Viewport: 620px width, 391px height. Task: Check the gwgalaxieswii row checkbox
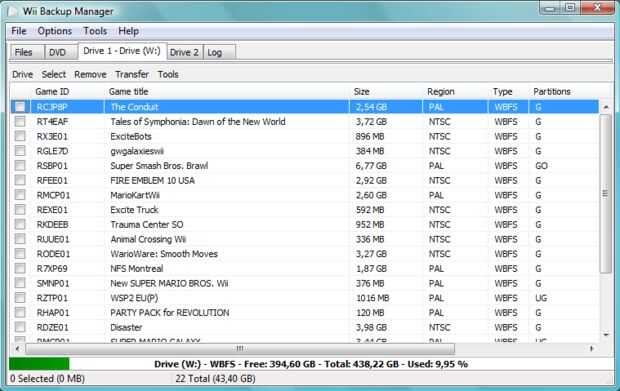pyautogui.click(x=20, y=151)
